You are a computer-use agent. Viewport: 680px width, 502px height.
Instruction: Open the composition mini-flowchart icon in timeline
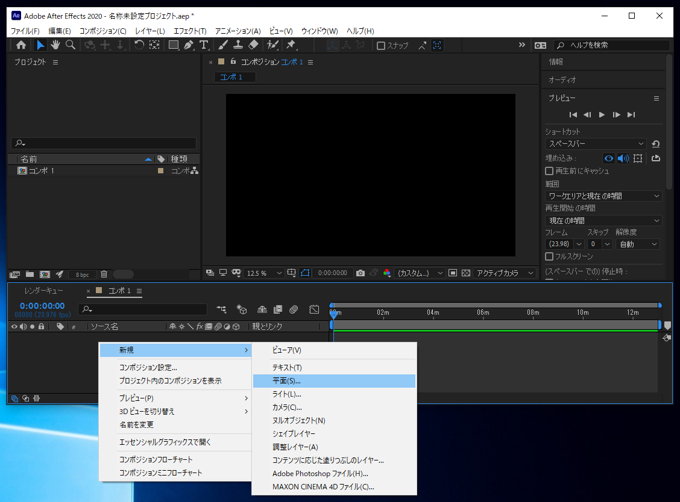(x=222, y=310)
